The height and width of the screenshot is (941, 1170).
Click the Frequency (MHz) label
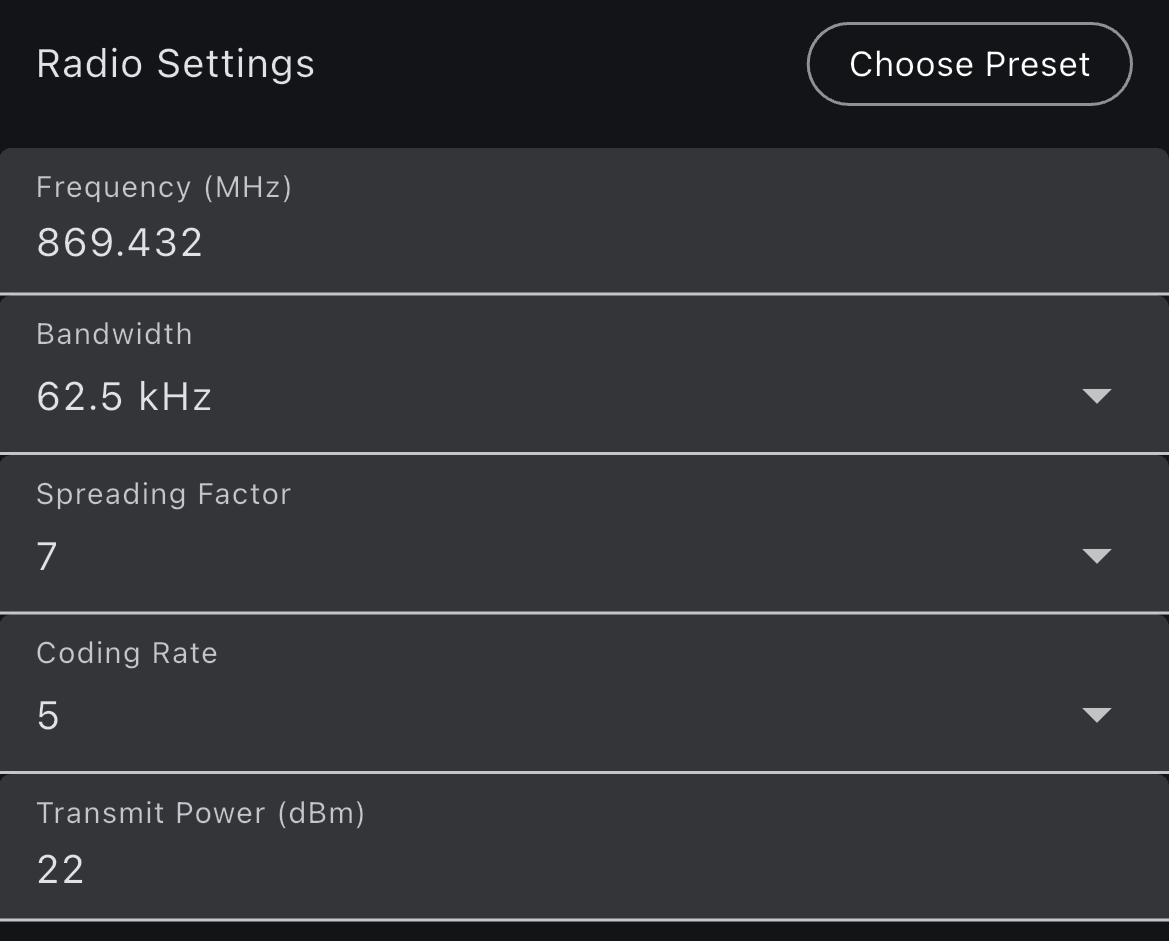[164, 187]
